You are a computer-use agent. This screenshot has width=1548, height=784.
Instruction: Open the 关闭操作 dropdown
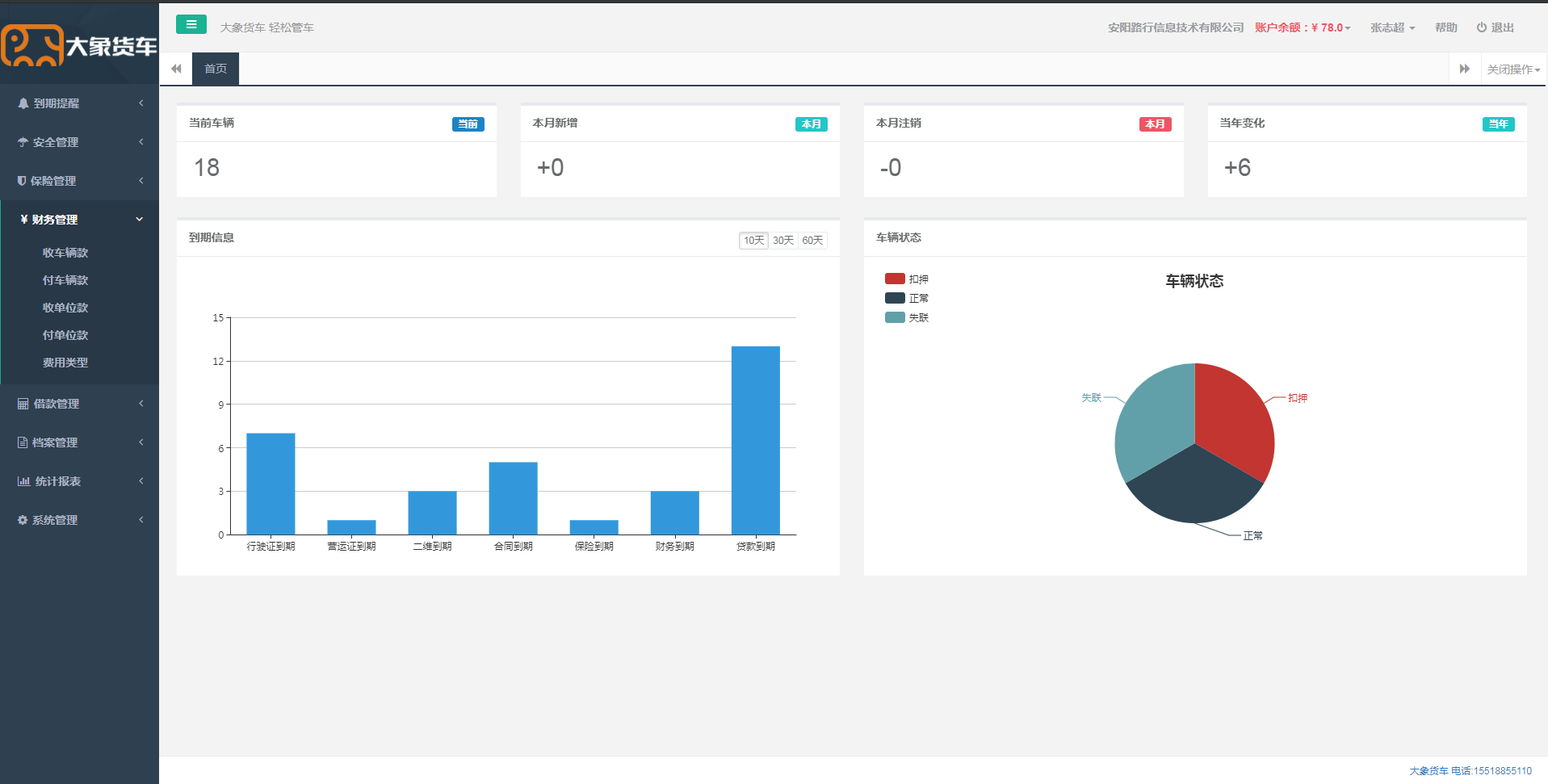click(x=1513, y=69)
